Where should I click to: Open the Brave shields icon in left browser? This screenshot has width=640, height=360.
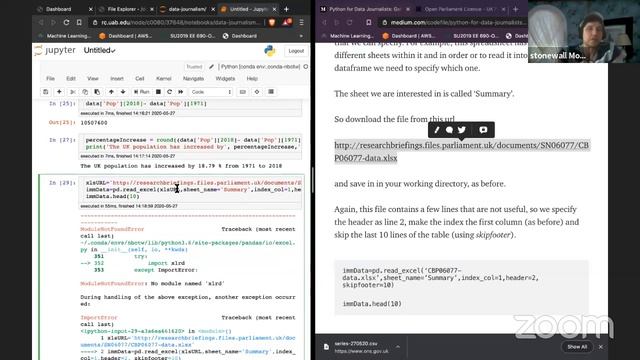coord(272,22)
